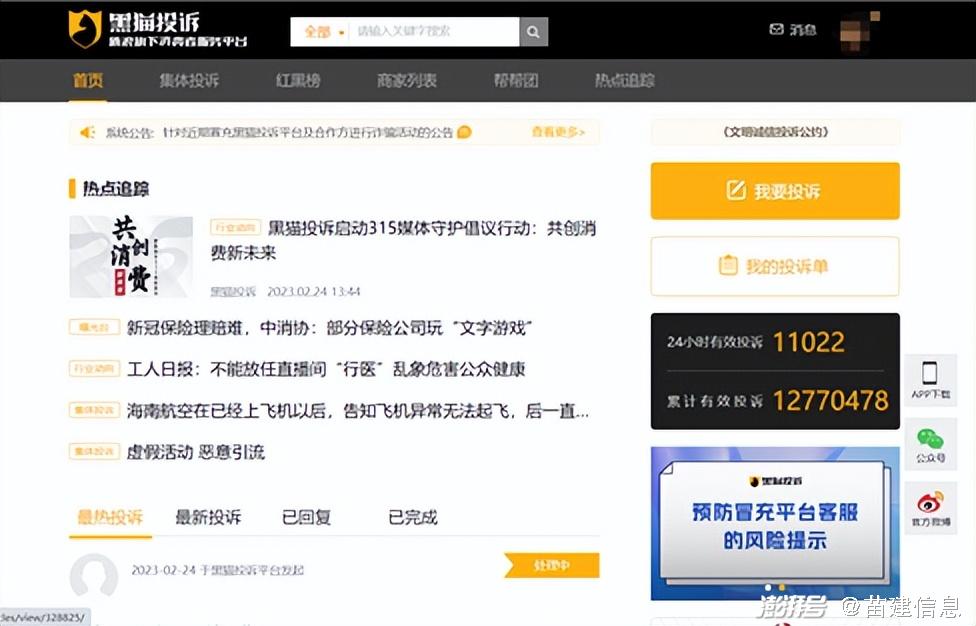This screenshot has height=626, width=976.
Task: Click the orange chat bubble after announcement
Action: pos(464,132)
